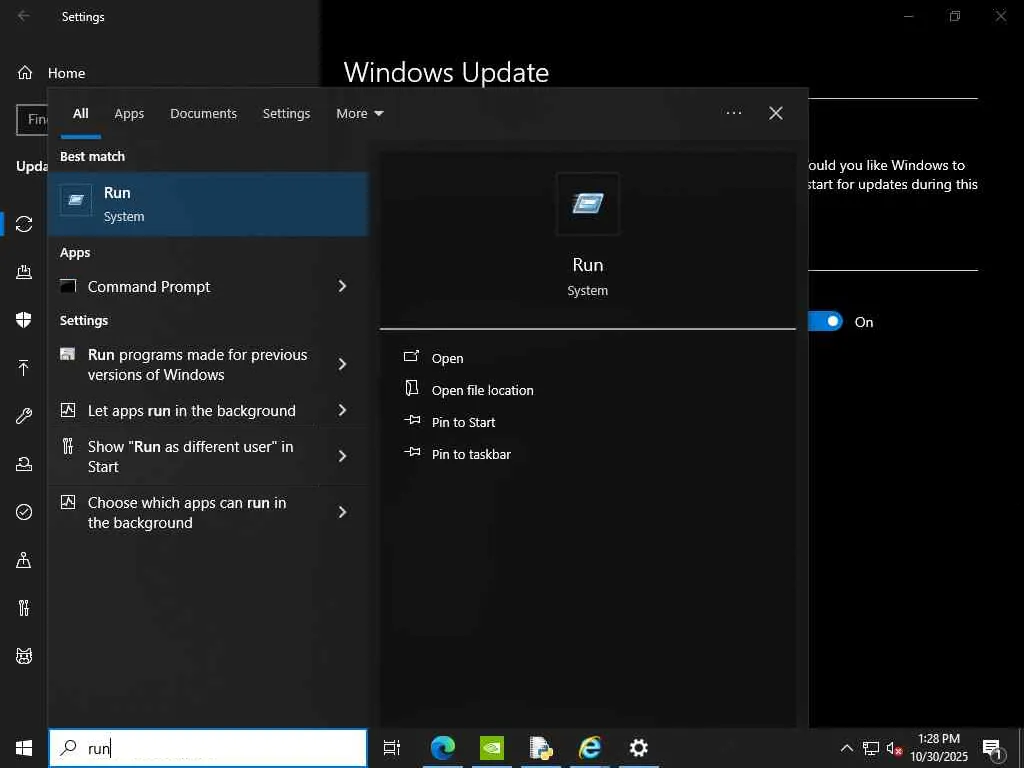Open notification center icon

[992, 749]
